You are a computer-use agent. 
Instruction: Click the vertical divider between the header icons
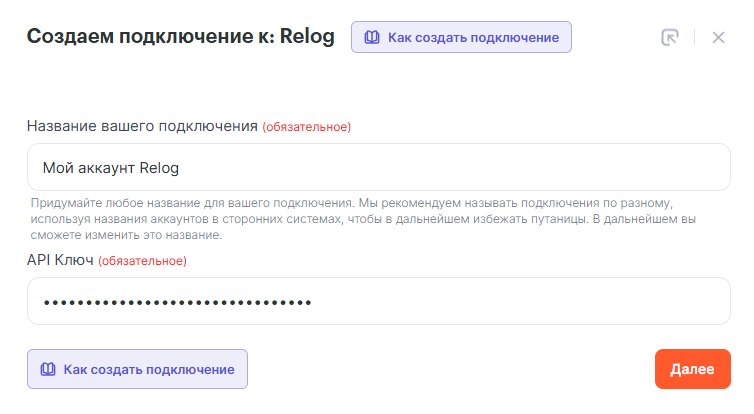coord(694,37)
